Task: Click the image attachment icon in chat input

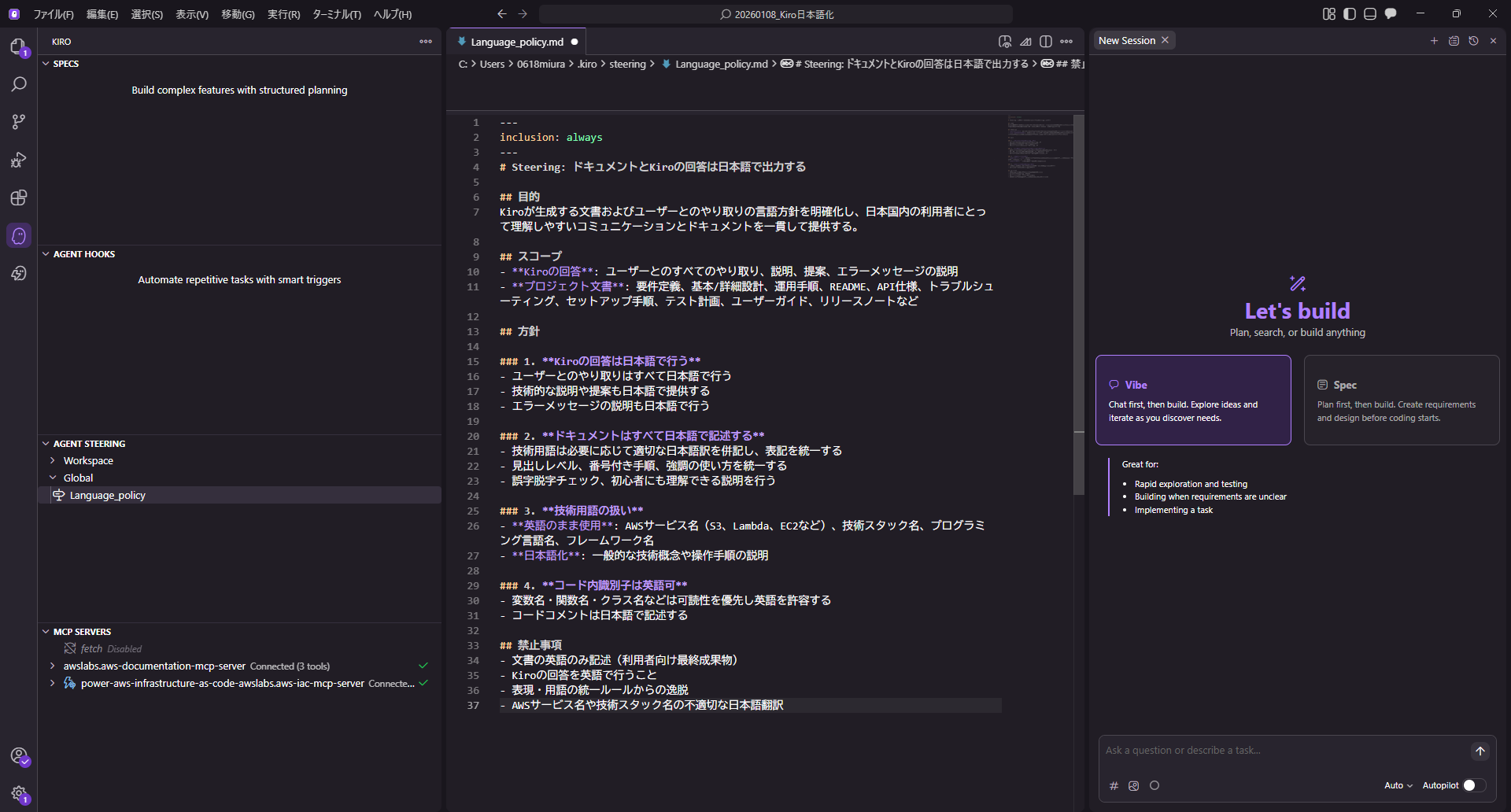Action: pyautogui.click(x=1134, y=785)
